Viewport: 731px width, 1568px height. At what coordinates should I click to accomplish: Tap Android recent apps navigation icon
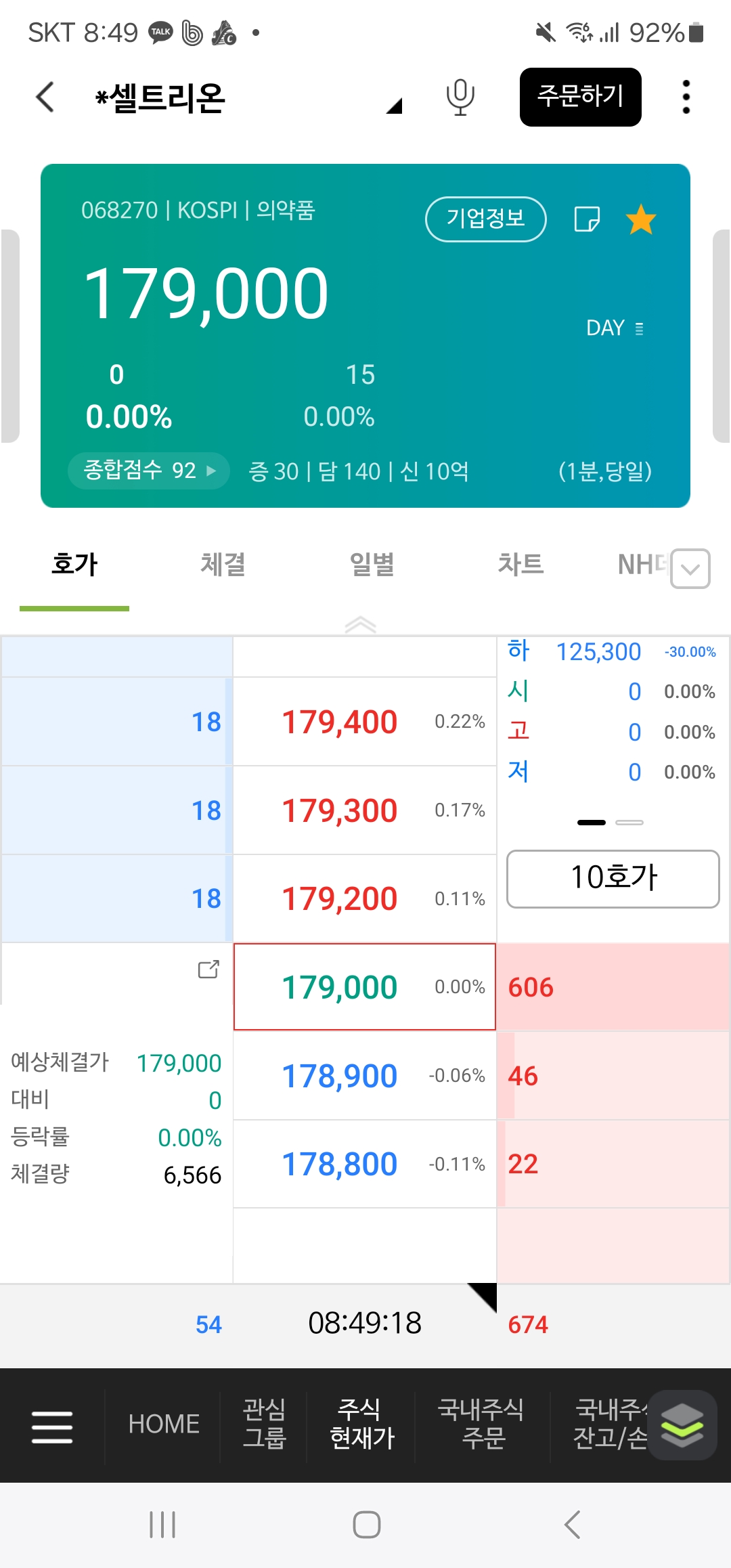162,1525
